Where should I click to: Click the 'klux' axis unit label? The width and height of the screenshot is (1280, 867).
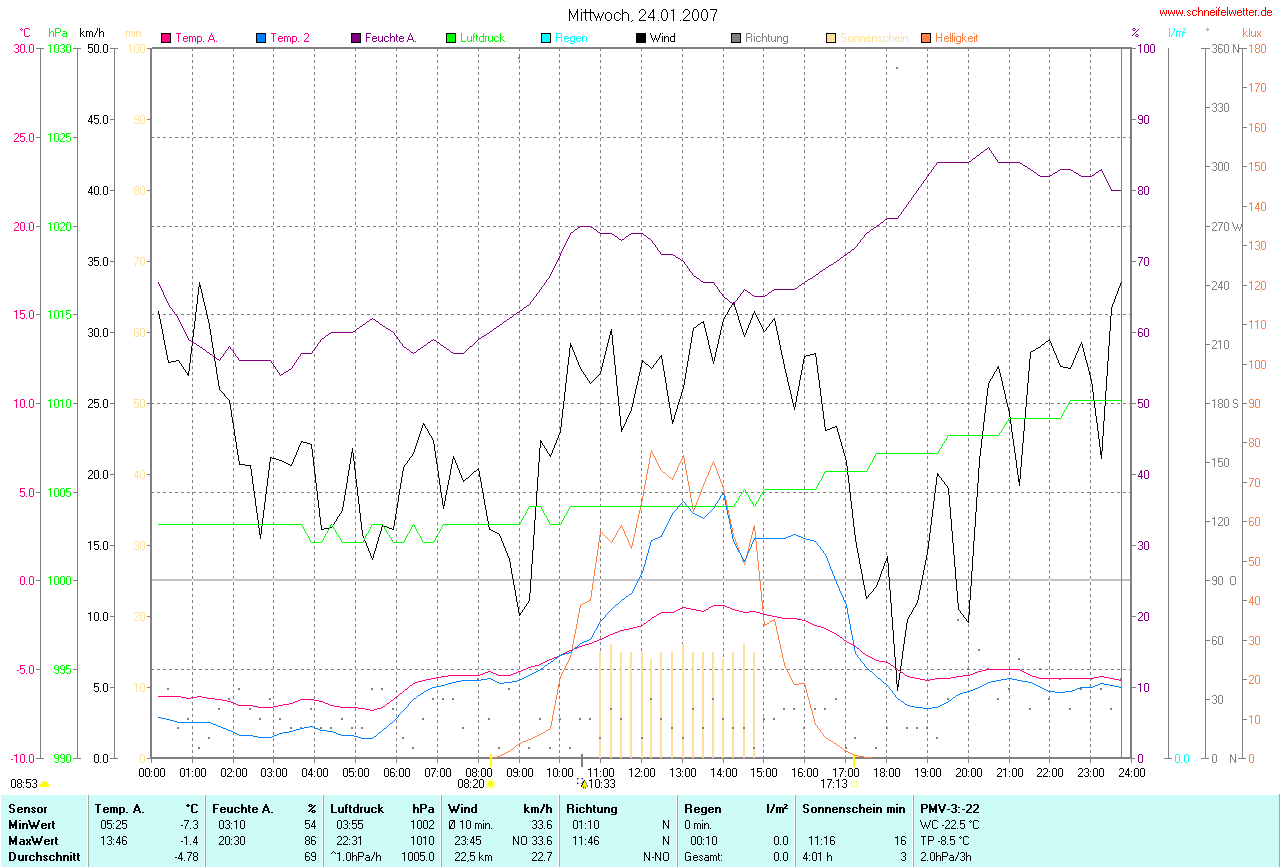[x=1251, y=33]
